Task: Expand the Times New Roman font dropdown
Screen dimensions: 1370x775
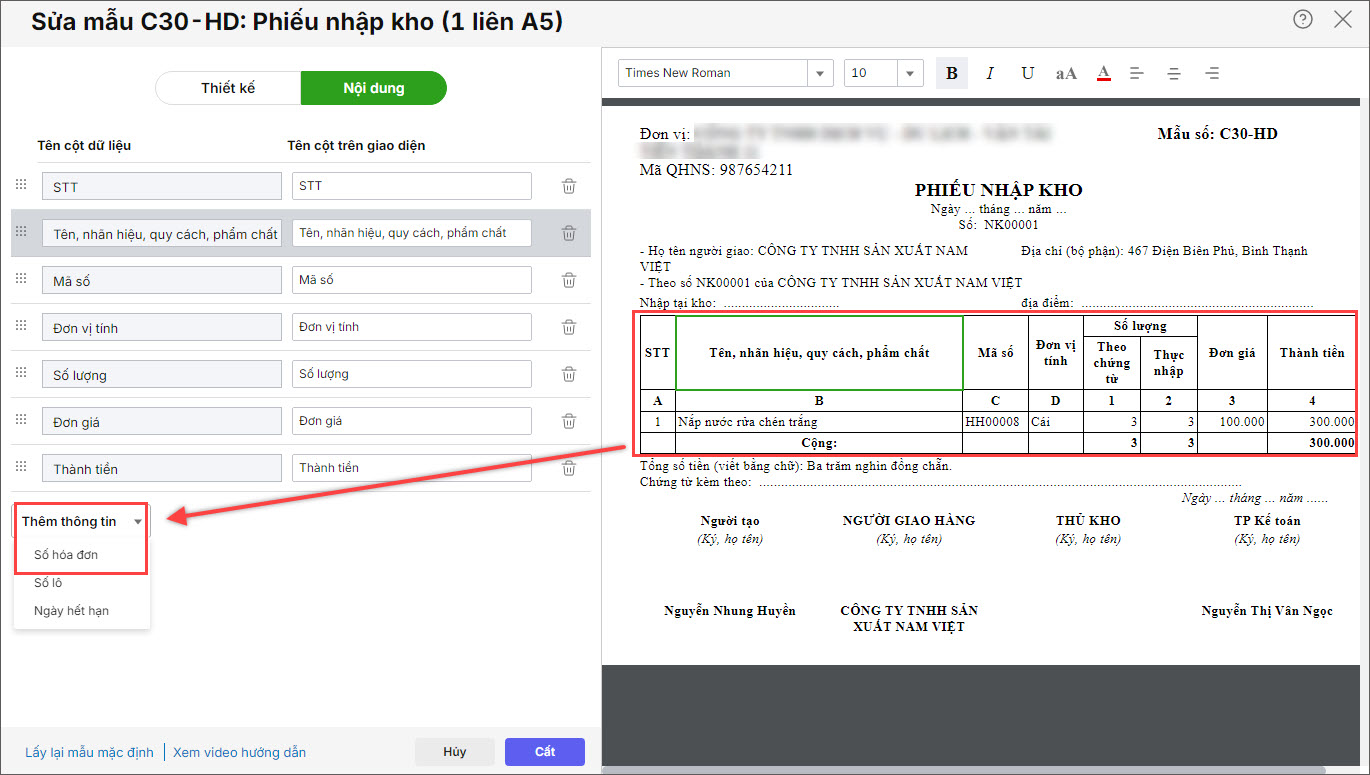Action: (820, 73)
